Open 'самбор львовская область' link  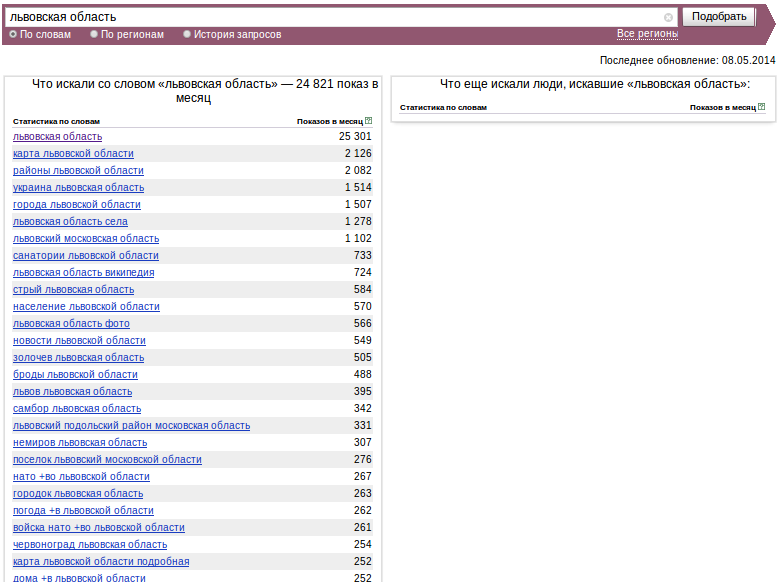[77, 408]
